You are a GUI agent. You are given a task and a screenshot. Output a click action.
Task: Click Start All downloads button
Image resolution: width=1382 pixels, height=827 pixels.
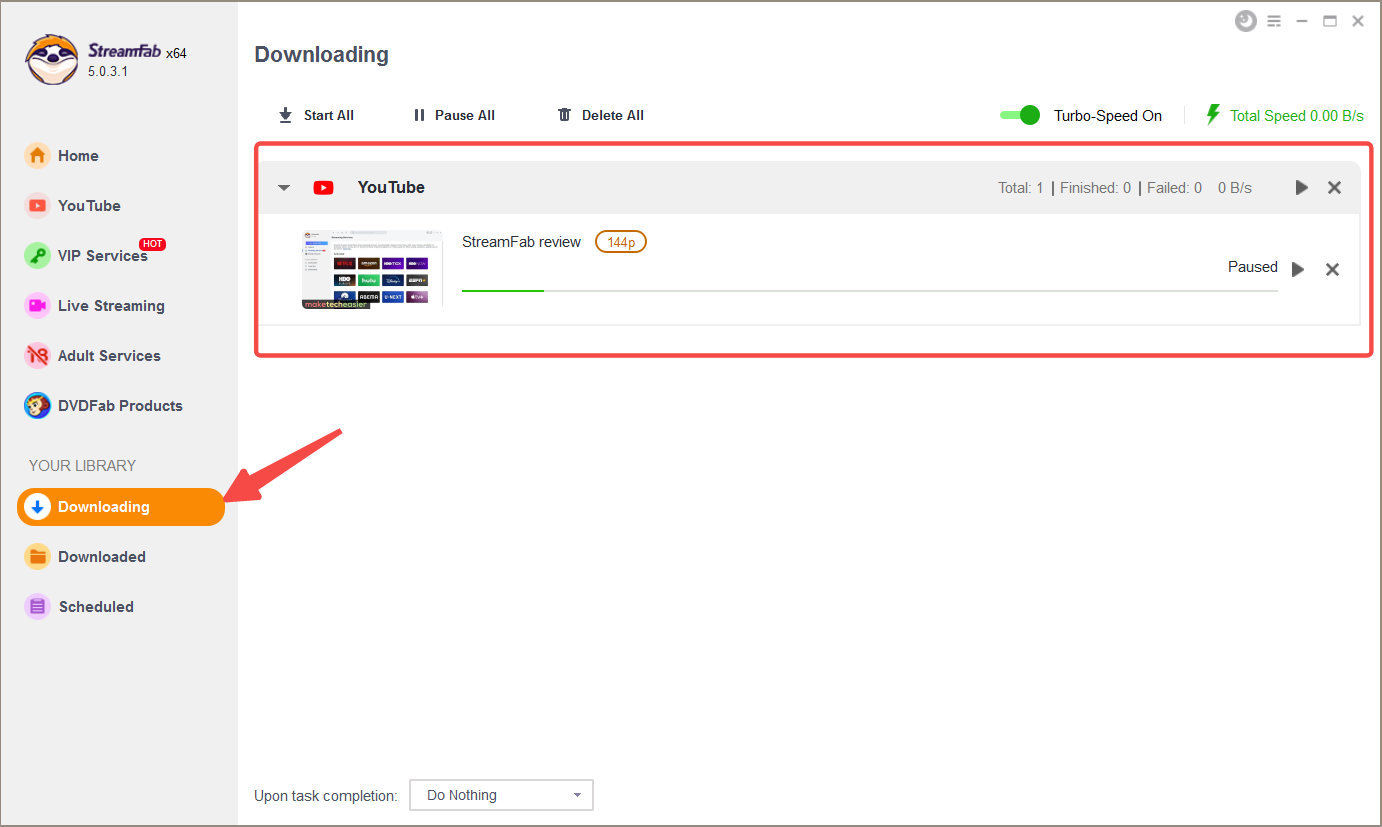[x=316, y=116]
